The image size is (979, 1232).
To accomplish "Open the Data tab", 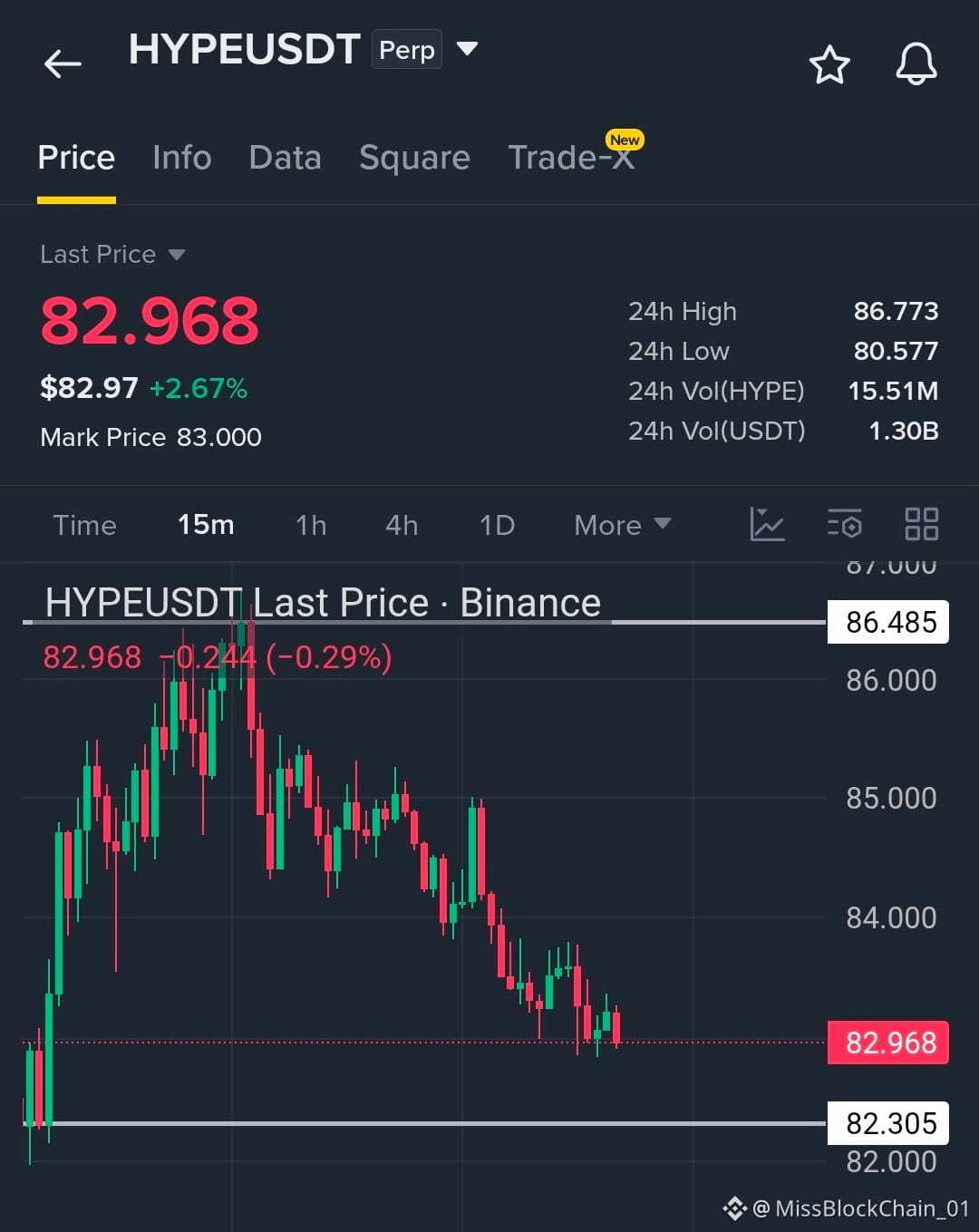I will tap(285, 158).
